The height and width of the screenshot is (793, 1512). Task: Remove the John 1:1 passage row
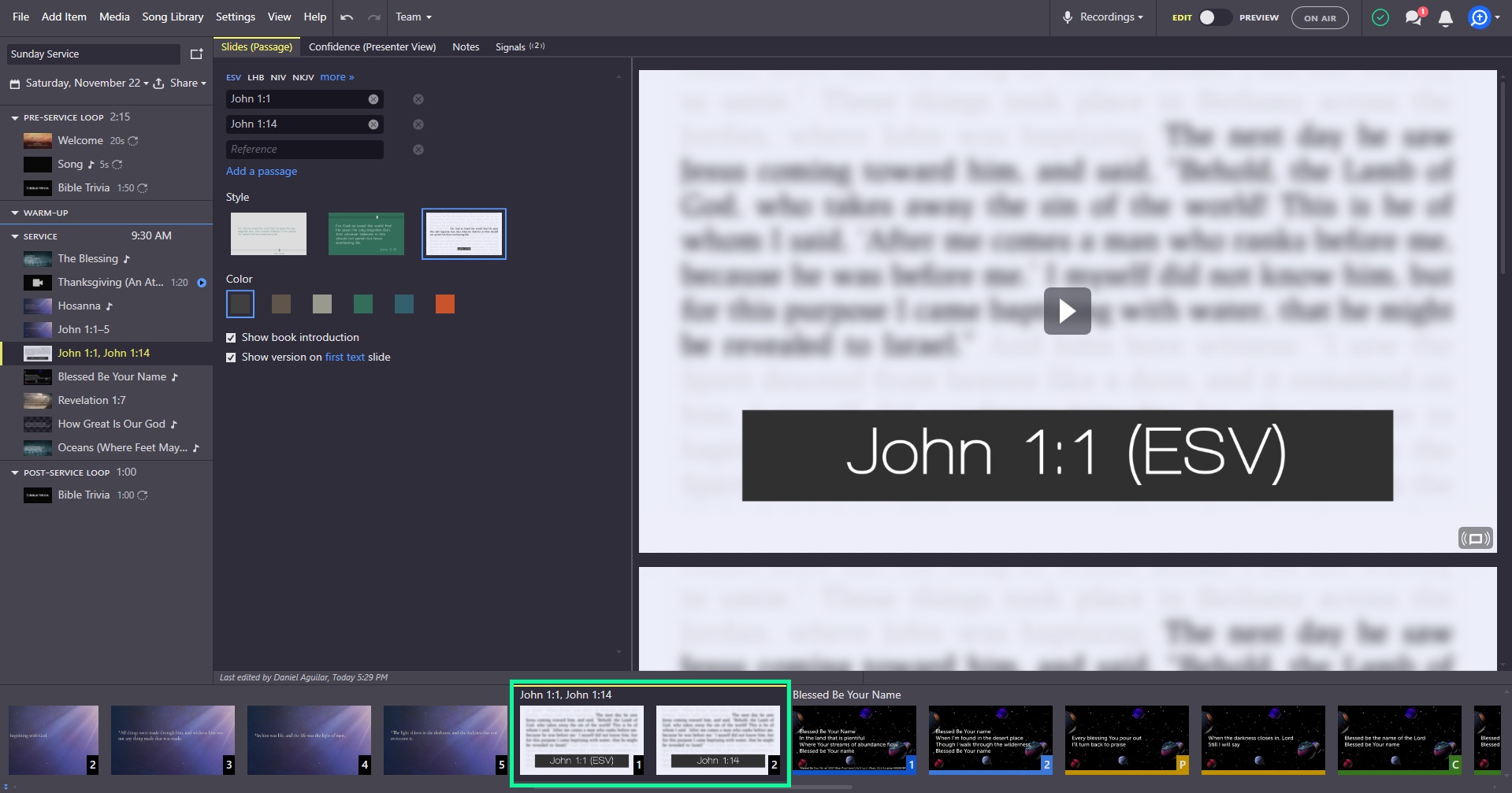pyautogui.click(x=418, y=99)
